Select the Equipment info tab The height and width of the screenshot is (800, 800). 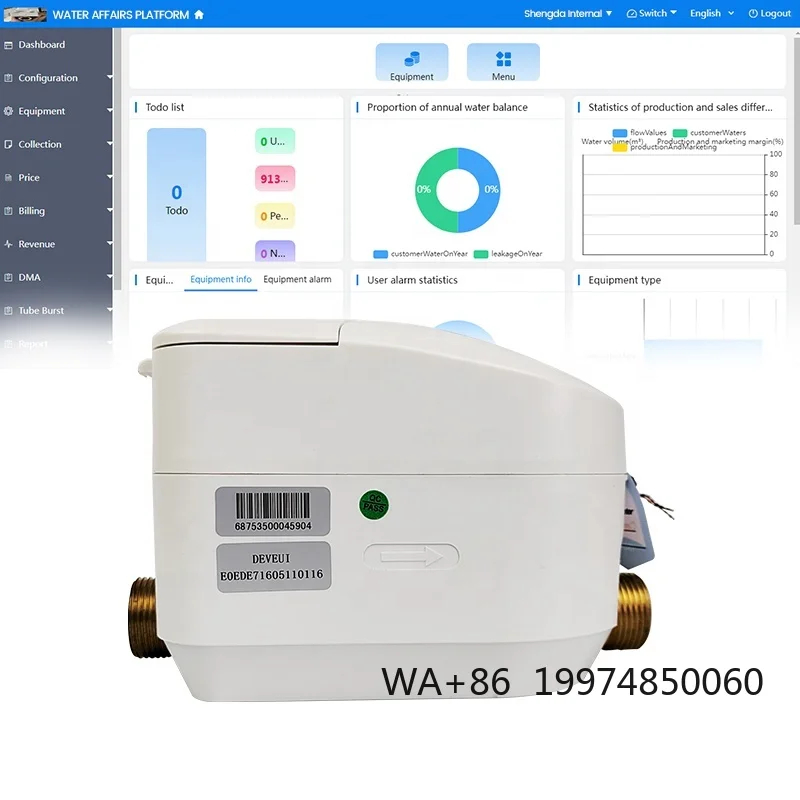tap(221, 280)
